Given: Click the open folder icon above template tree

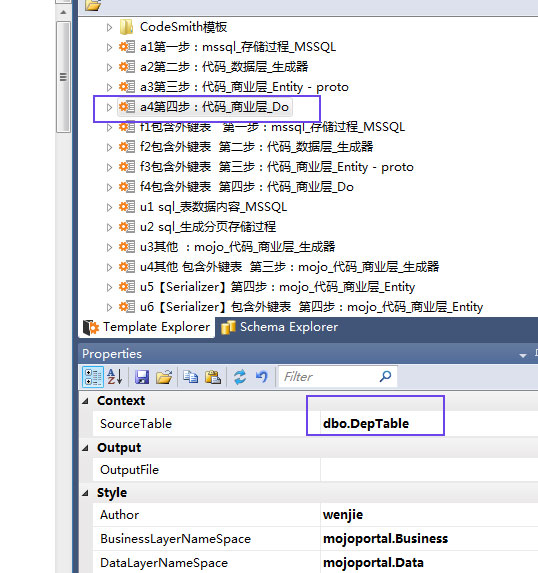Looking at the screenshot, I should point(93,5).
